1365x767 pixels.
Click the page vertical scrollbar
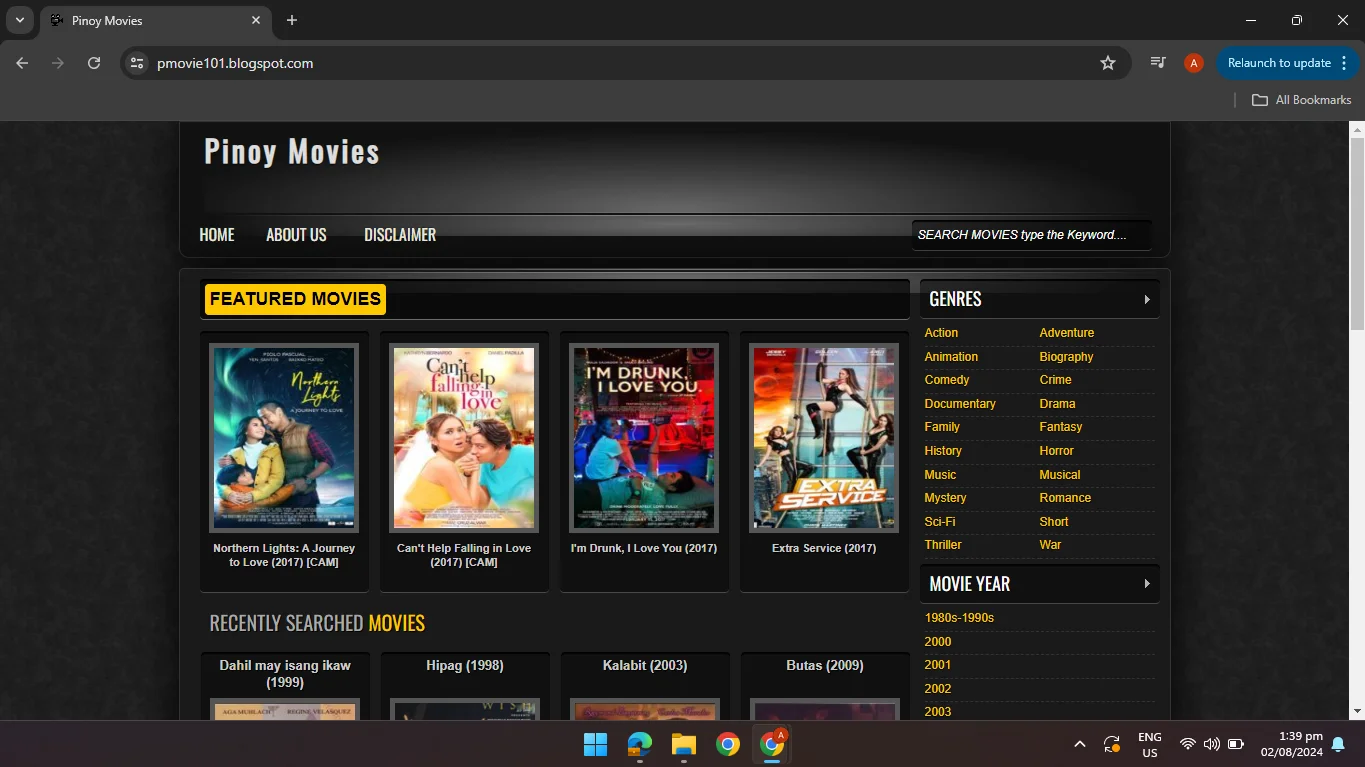coord(1357,233)
